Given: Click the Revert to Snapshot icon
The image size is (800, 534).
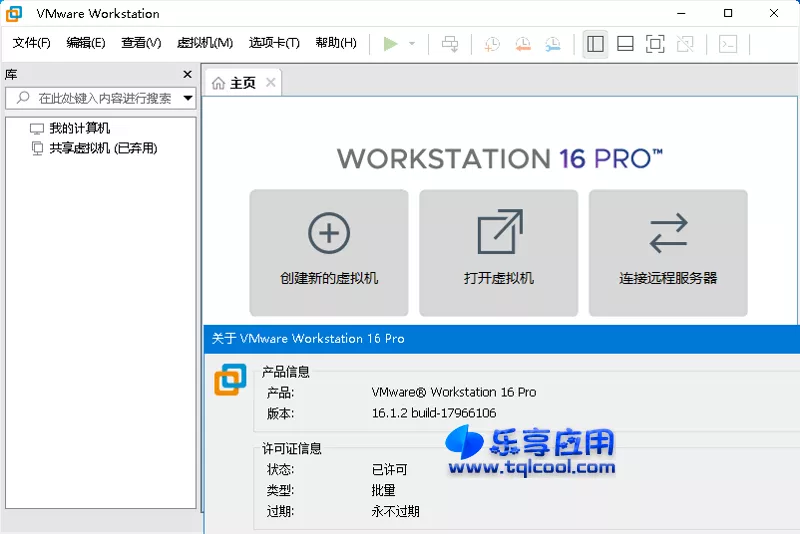Looking at the screenshot, I should click(x=523, y=44).
